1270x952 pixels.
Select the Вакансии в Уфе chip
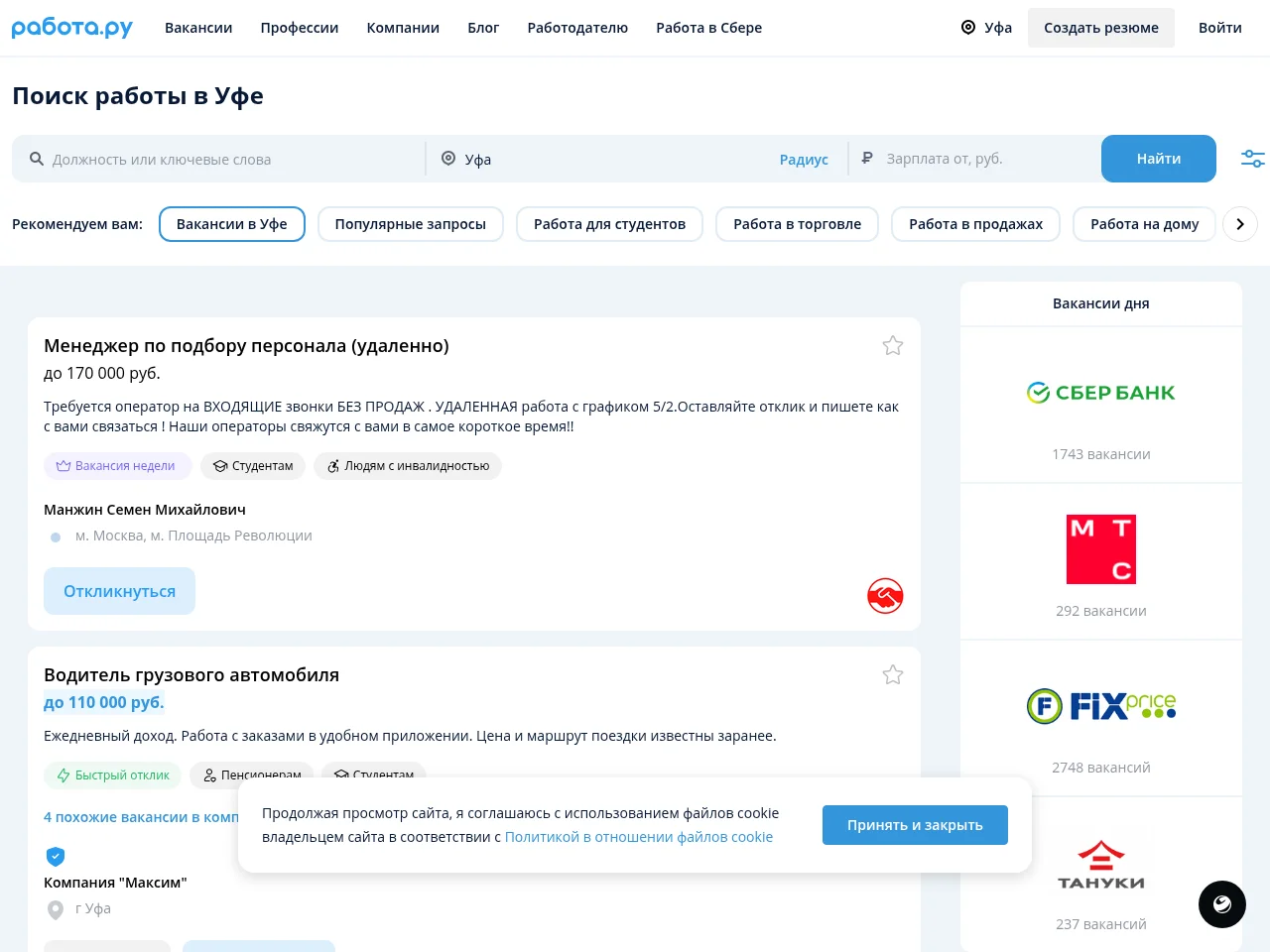tap(232, 224)
